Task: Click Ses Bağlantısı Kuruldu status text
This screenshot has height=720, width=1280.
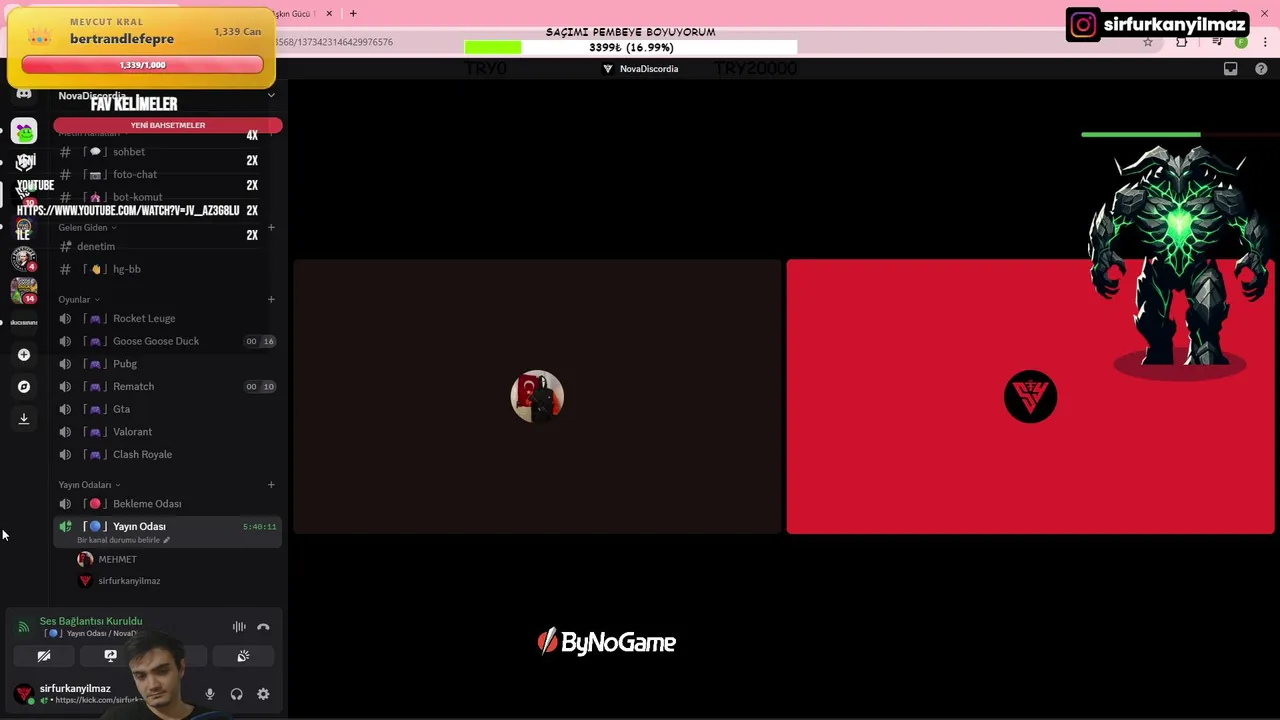Action: tap(91, 621)
